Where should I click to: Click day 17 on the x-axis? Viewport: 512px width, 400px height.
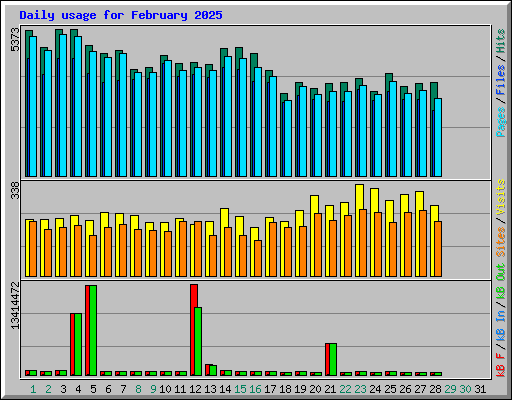click(x=270, y=389)
